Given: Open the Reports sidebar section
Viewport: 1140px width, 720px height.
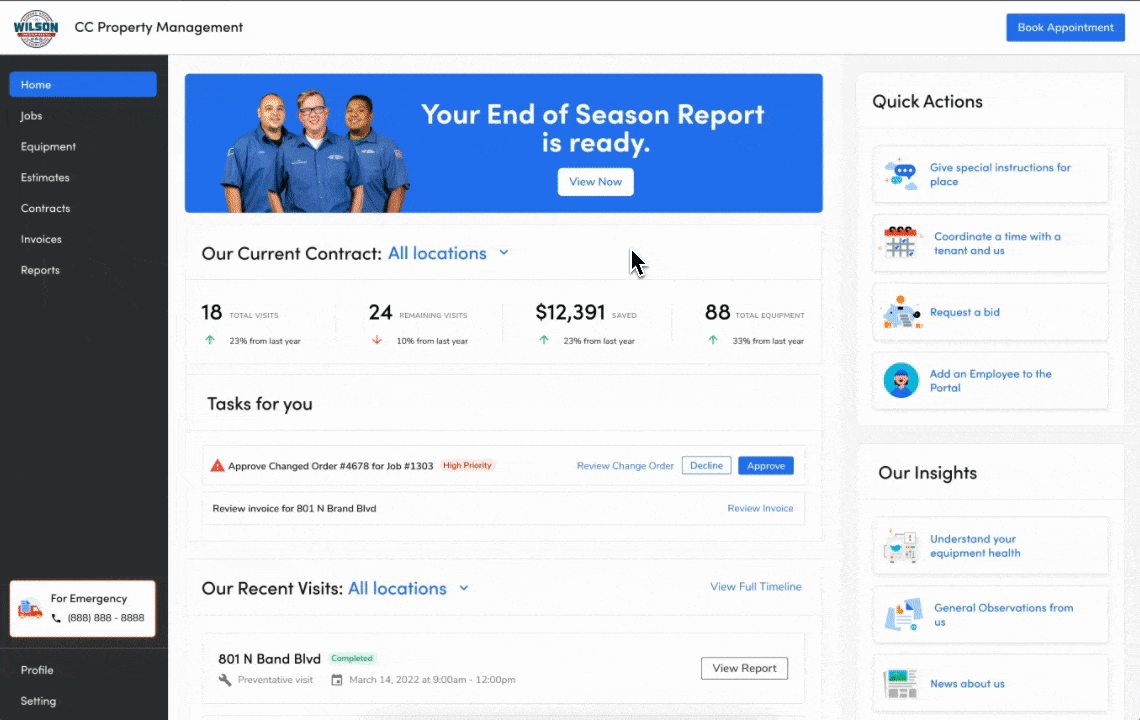Looking at the screenshot, I should coord(40,270).
